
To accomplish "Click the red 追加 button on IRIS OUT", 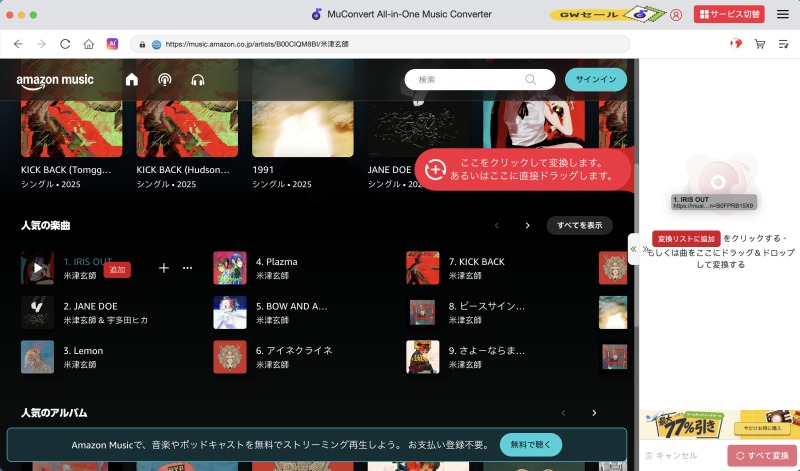I will tap(117, 269).
